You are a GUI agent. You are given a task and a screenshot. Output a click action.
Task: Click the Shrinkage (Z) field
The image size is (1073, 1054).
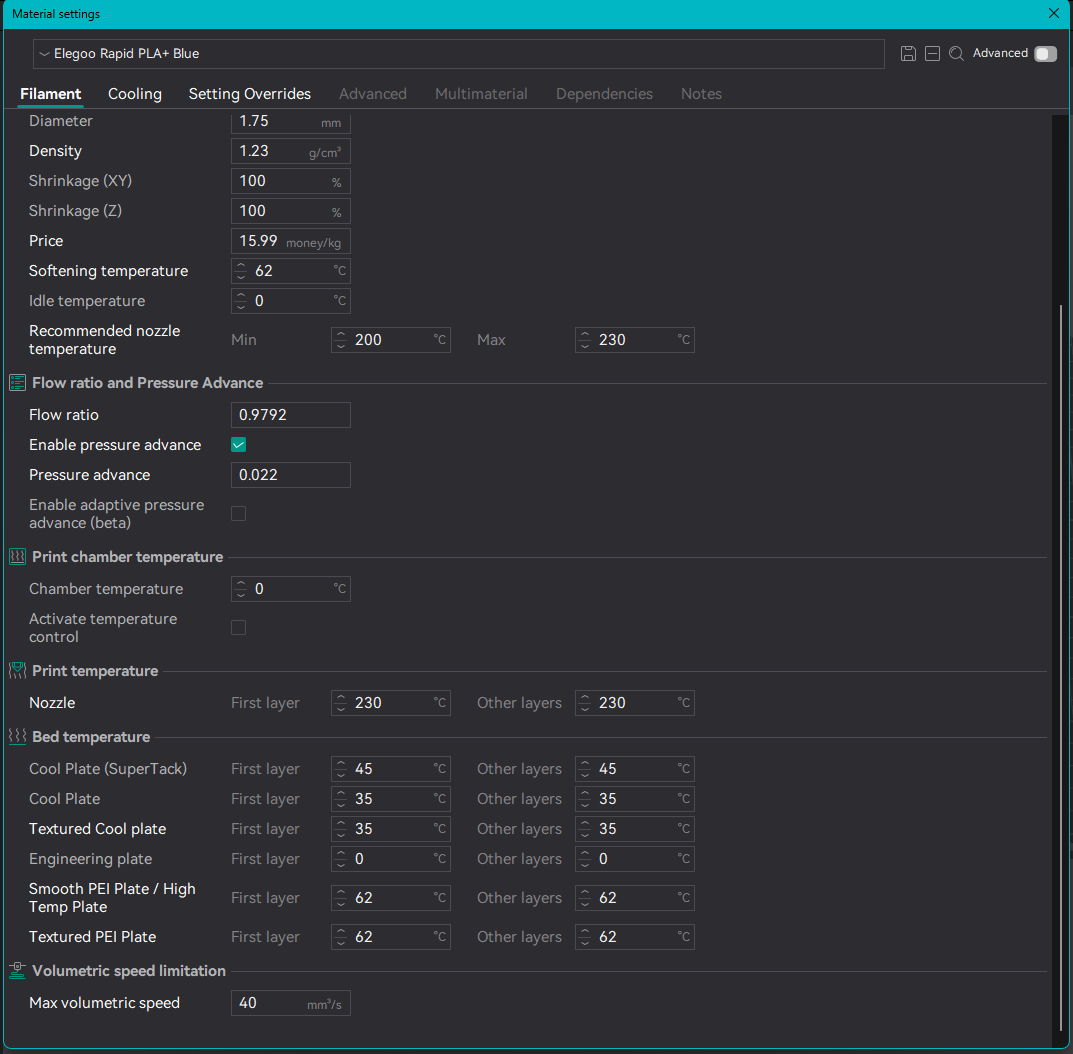[x=291, y=211]
